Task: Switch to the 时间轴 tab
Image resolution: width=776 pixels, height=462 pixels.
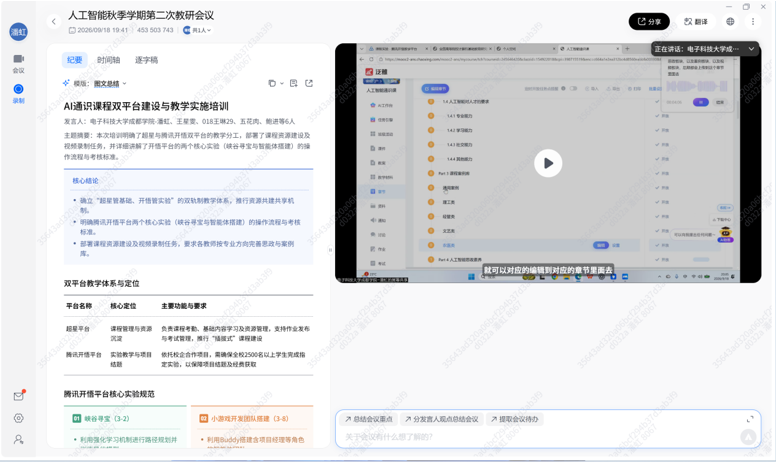Action: [108, 60]
